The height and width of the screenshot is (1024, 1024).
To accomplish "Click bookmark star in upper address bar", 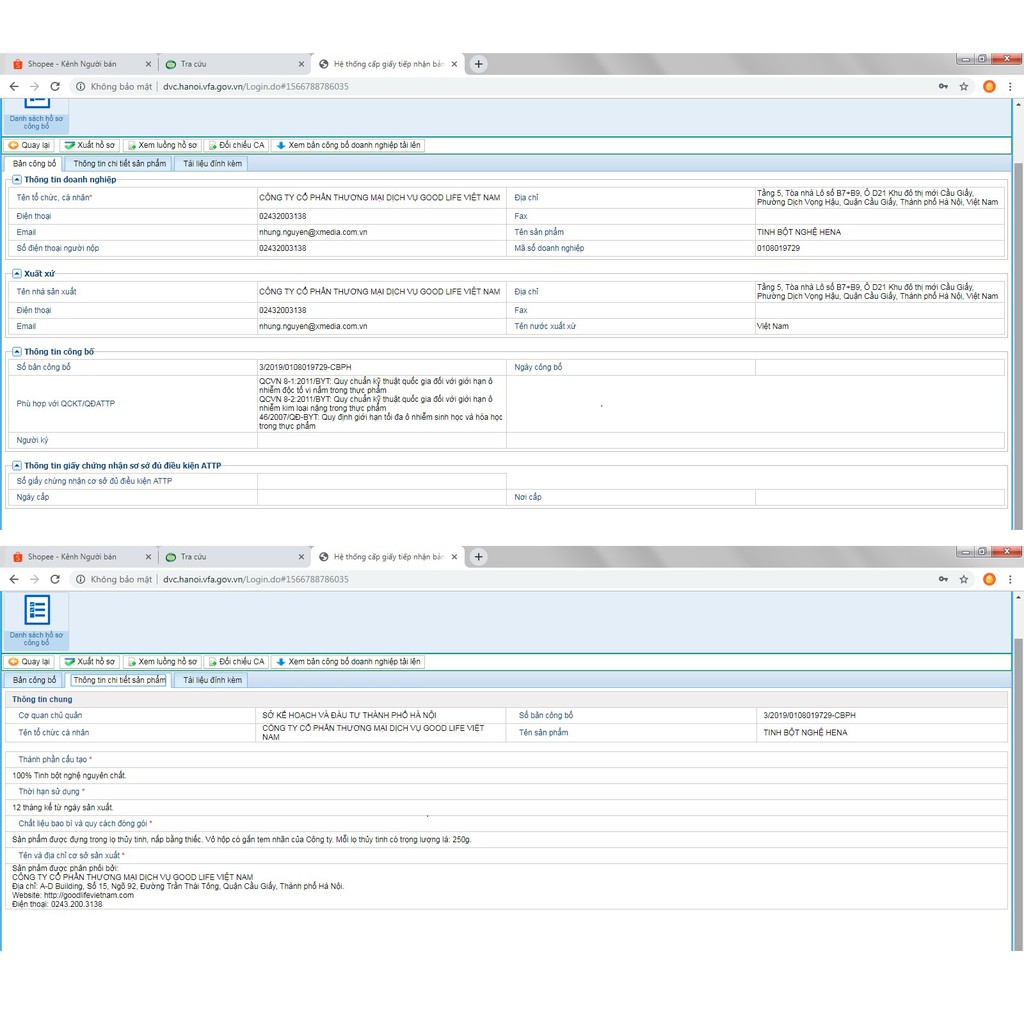I will coord(964,87).
